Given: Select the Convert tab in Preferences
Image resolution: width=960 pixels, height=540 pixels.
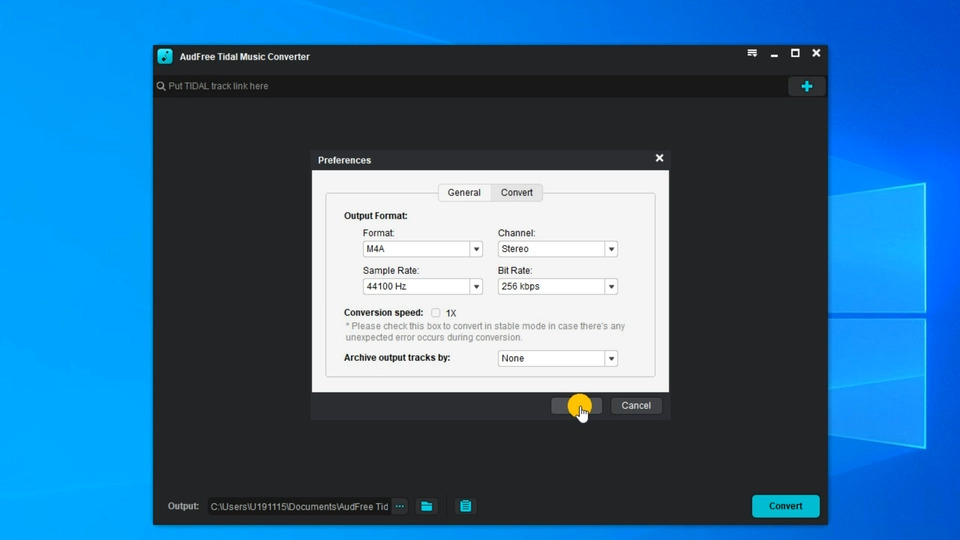Looking at the screenshot, I should (517, 193).
